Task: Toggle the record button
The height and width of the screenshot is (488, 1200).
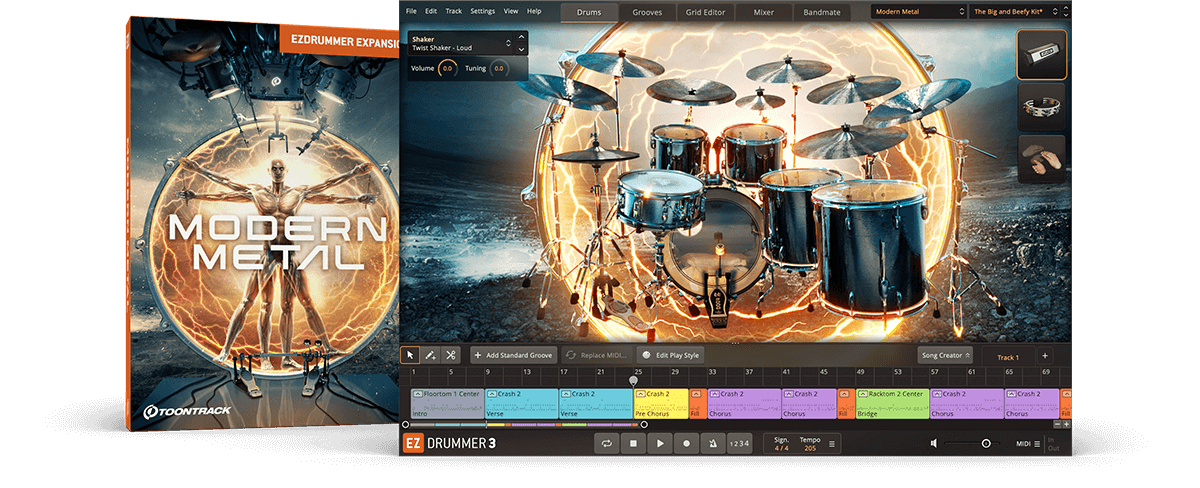Action: point(686,443)
